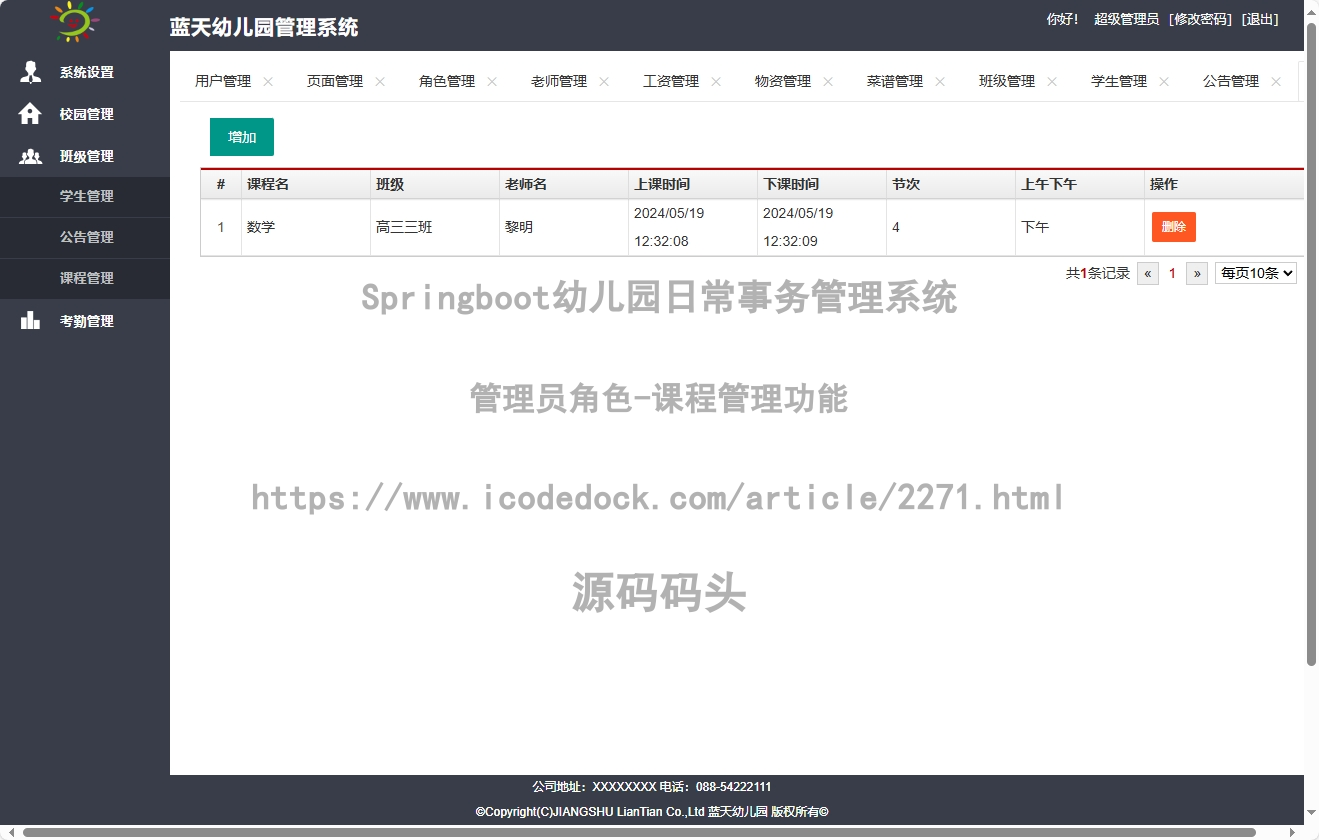1319x840 pixels.
Task: Switch to the 学生管理 tab
Action: tap(1119, 82)
